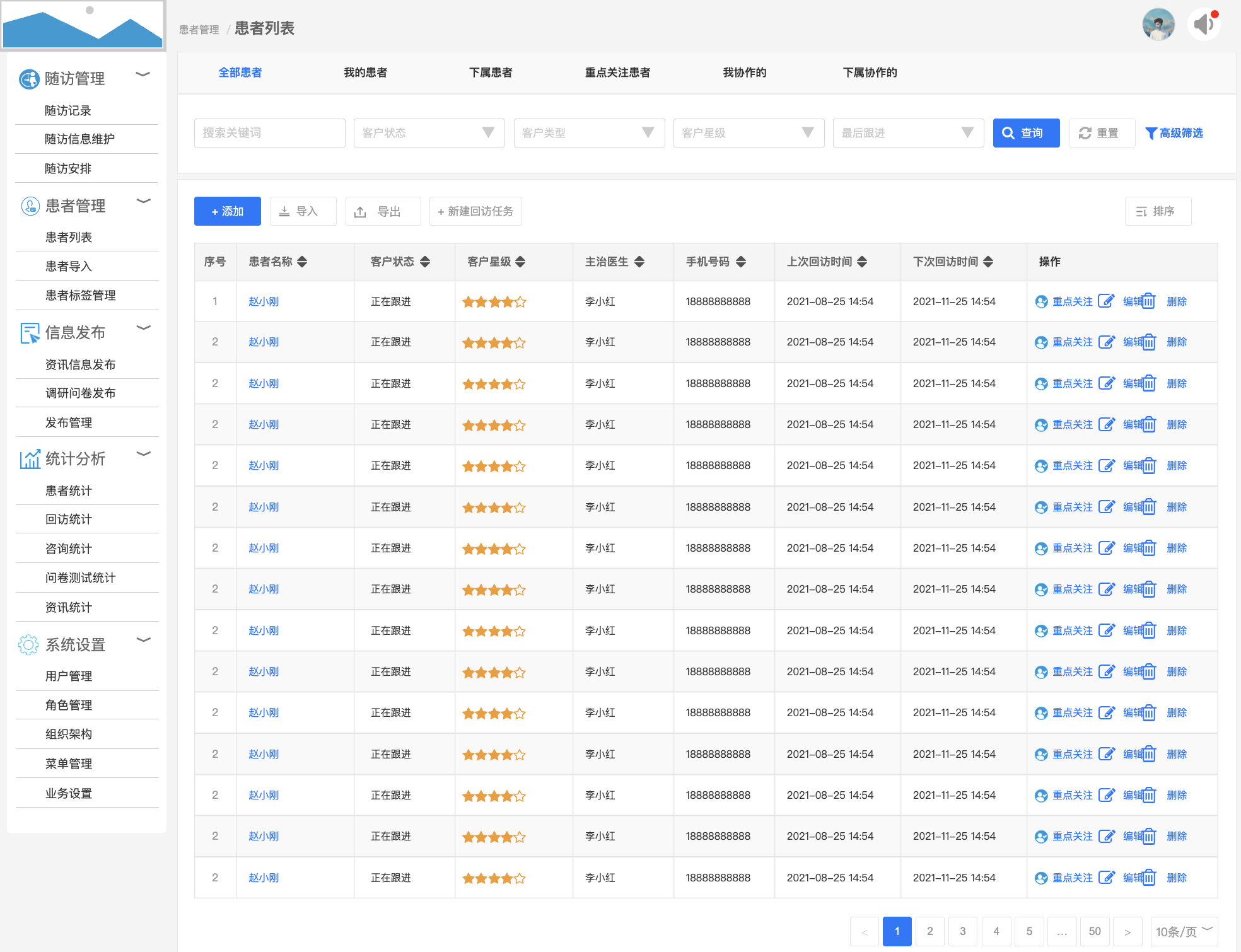Collapse the 系统设置 menu section
Screen dimensions: 1241x952
(144, 640)
